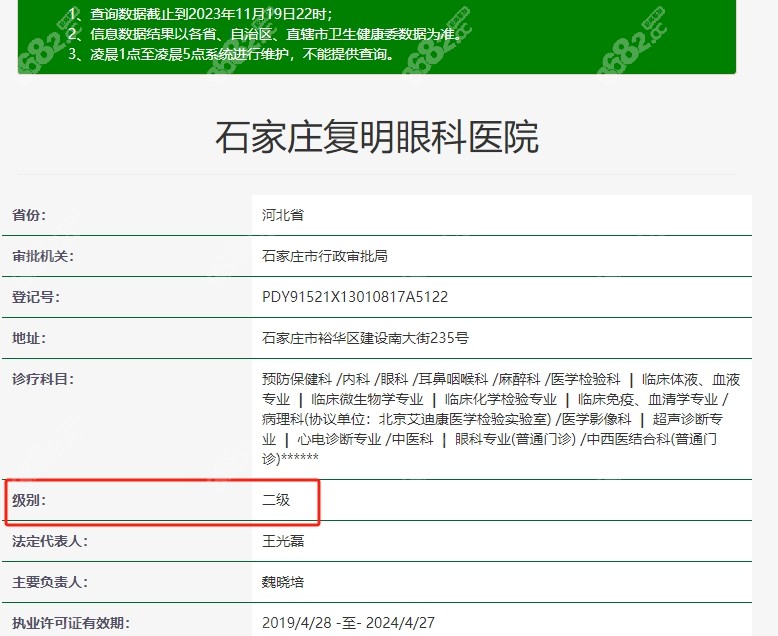Click the hospital title 石家庄复明眼科医院

(x=376, y=137)
